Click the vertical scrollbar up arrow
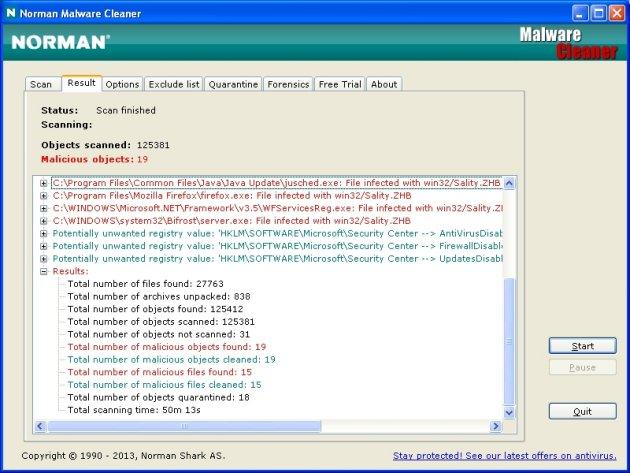Image resolution: width=630 pixels, height=473 pixels. (509, 183)
